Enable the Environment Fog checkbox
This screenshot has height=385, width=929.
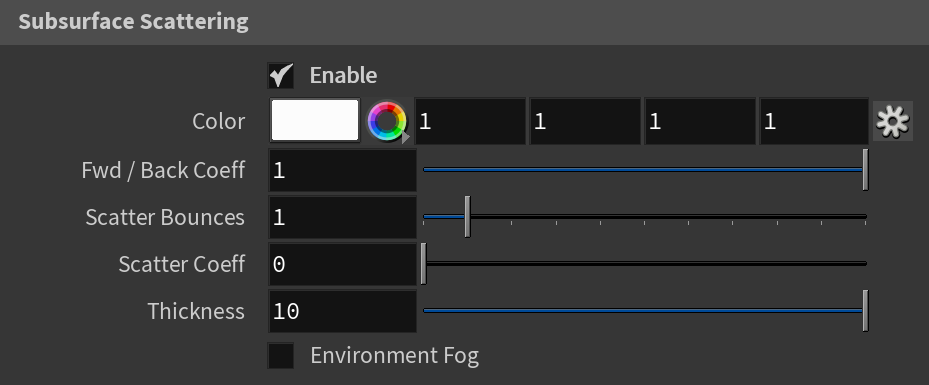(281, 355)
